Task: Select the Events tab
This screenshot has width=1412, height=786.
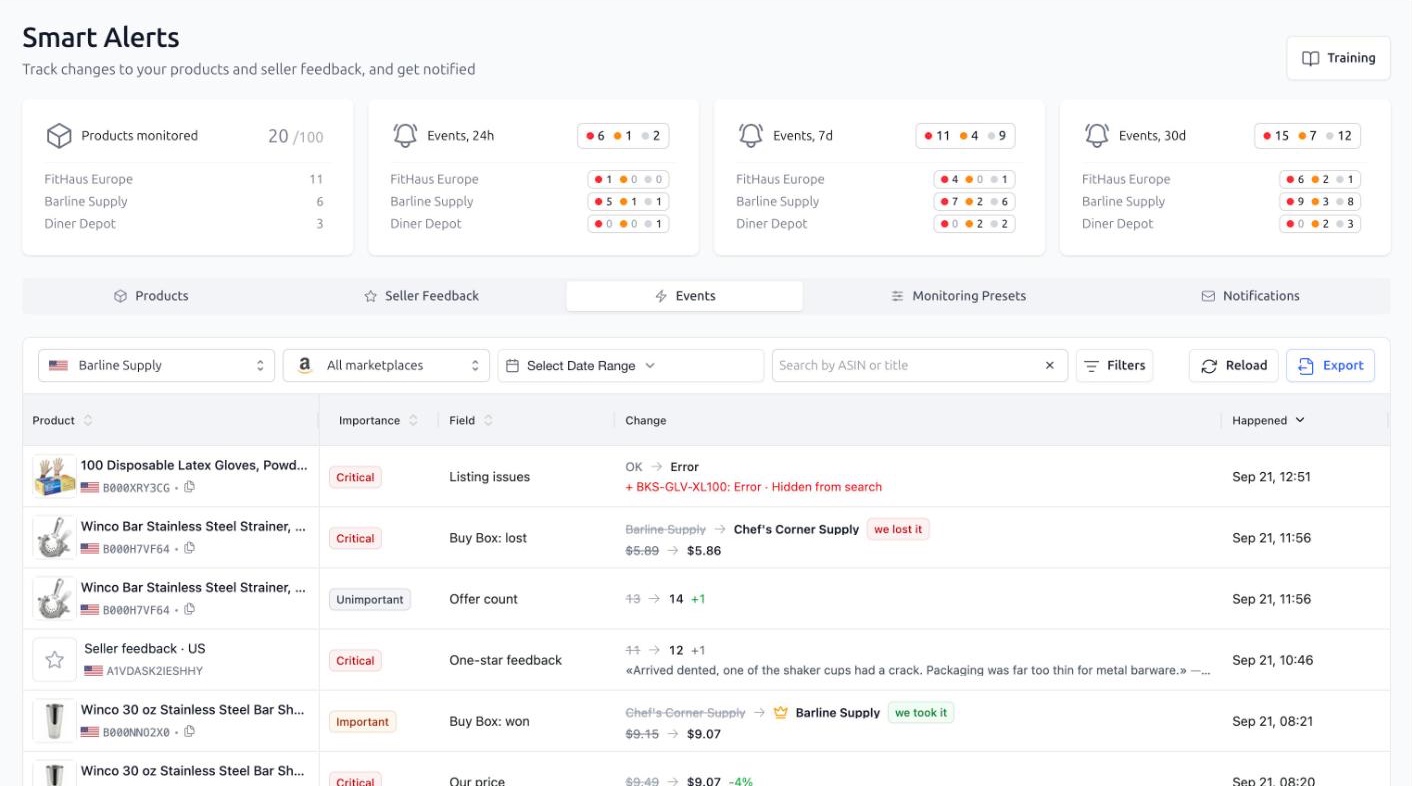Action: point(684,296)
